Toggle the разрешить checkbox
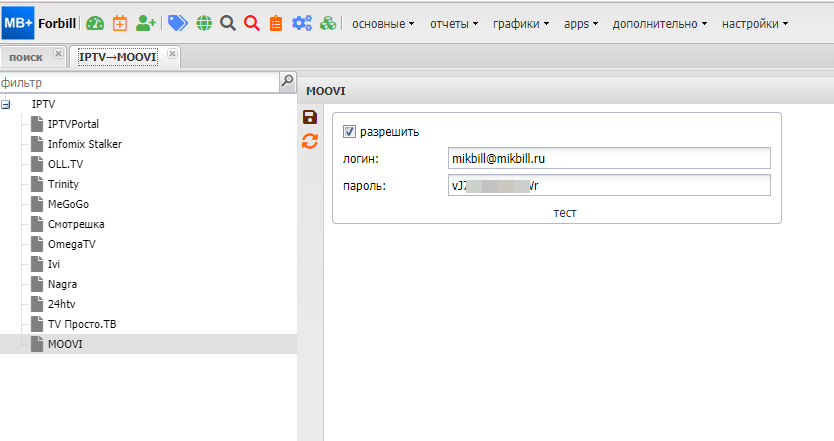Viewport: 834px width, 441px height. 349,131
